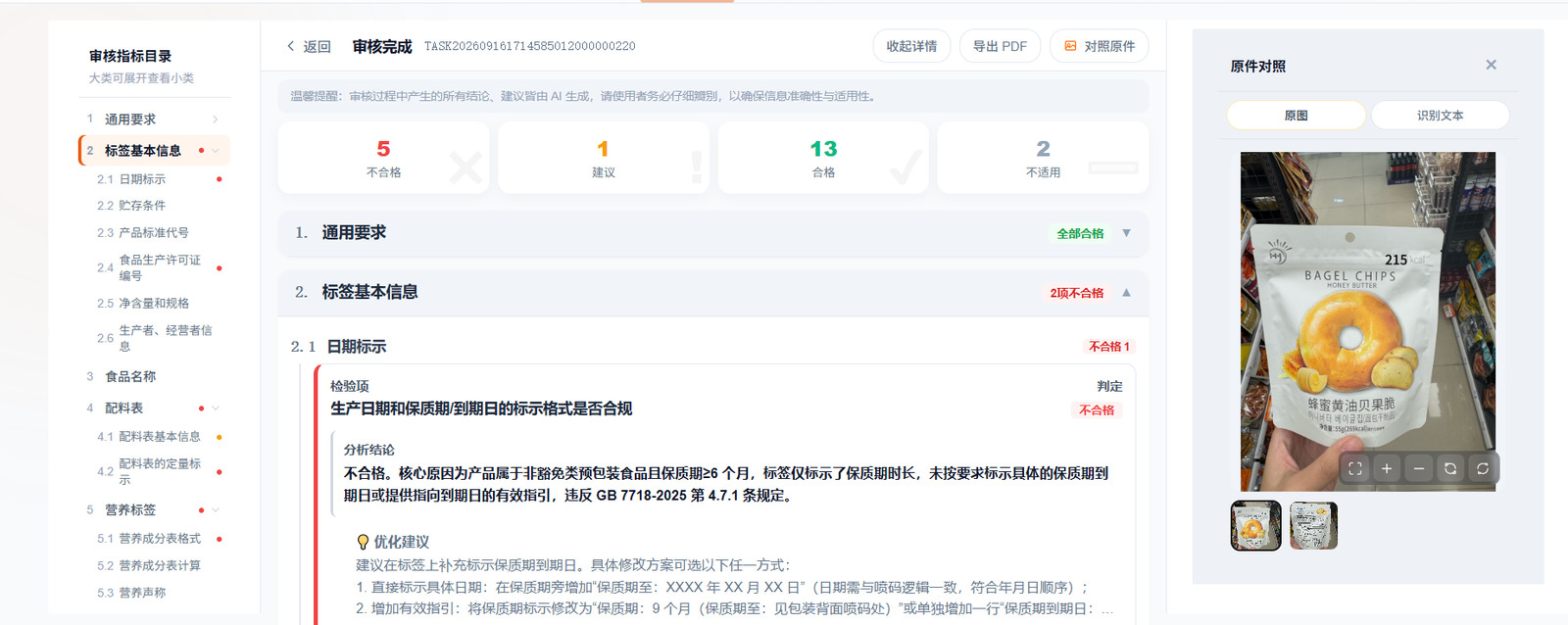Screen dimensions: 1568x625
Task: Click the 收起详情 button
Action: point(911,46)
